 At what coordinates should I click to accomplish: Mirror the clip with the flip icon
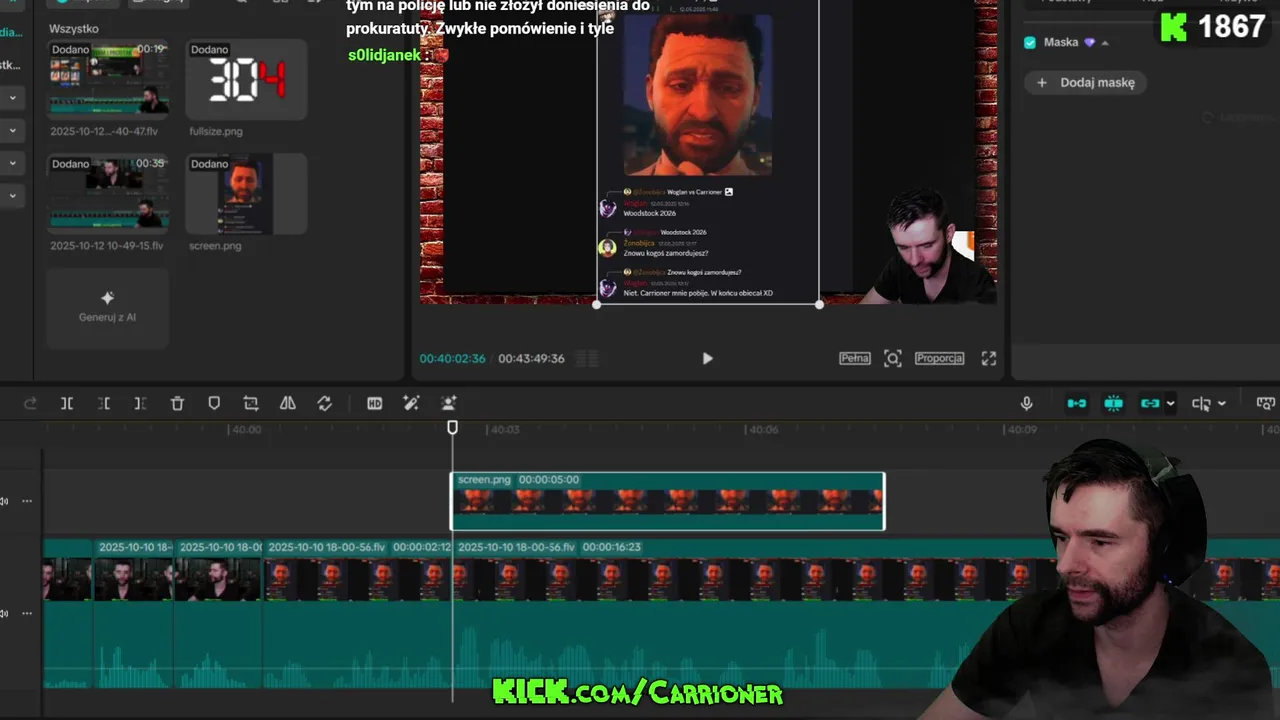click(288, 403)
